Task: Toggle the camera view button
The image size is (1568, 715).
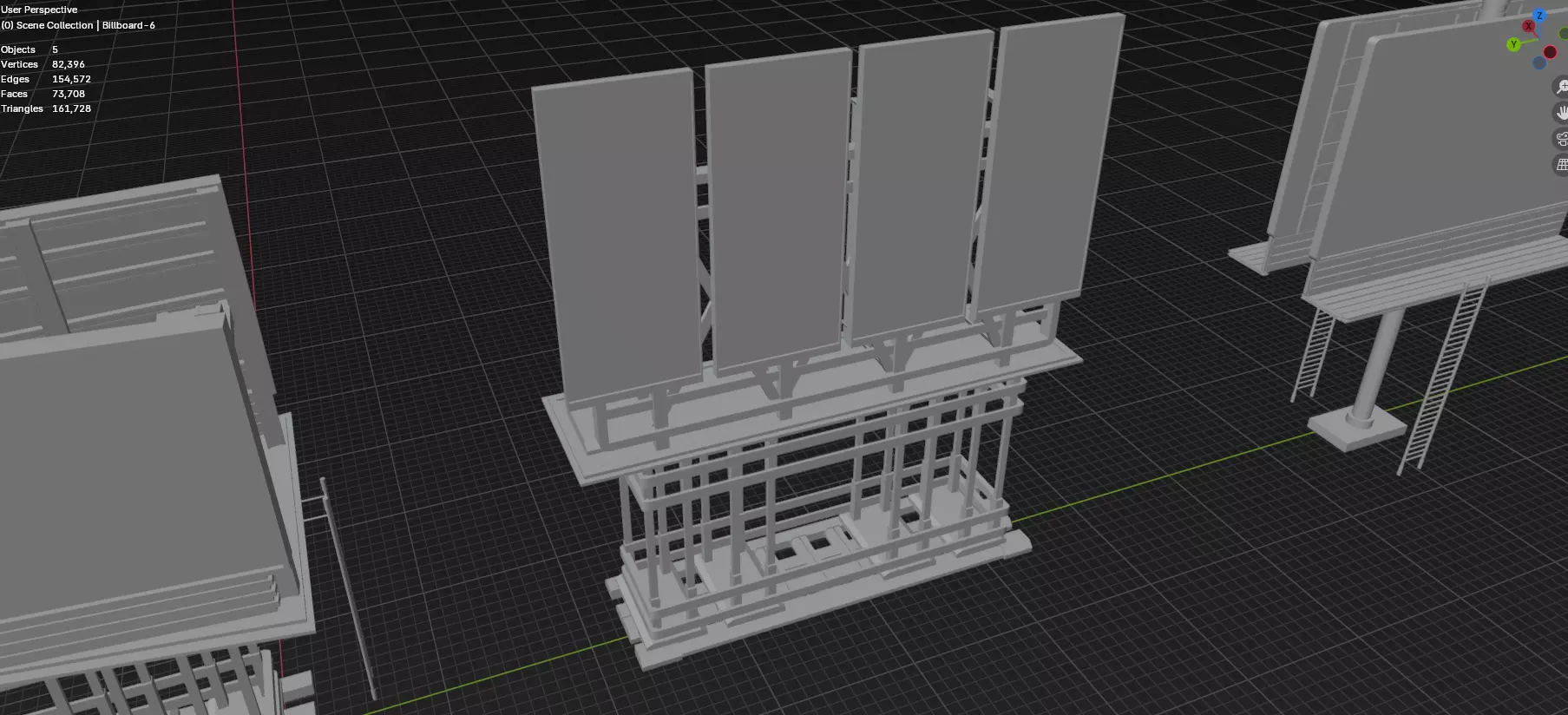Action: click(1560, 139)
